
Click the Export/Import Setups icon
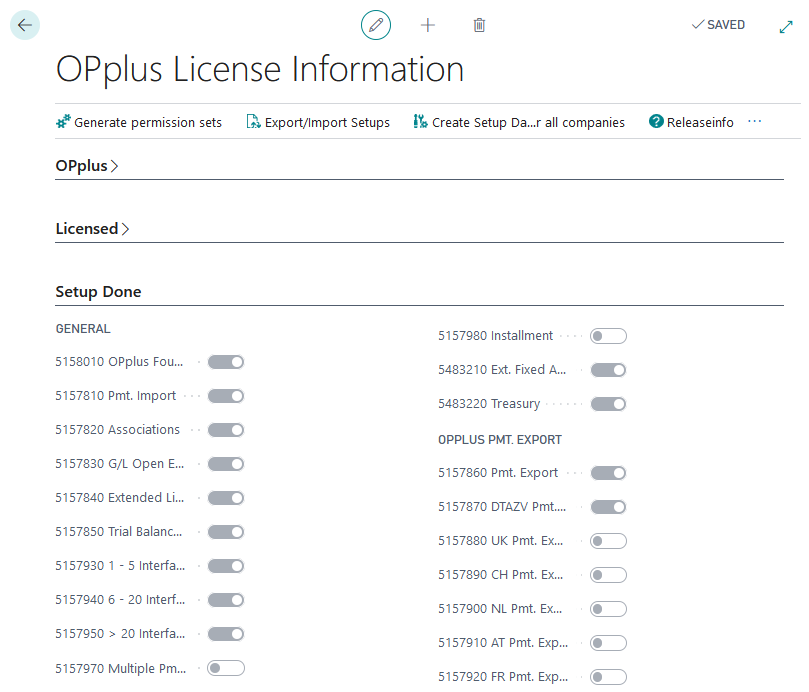(253, 122)
